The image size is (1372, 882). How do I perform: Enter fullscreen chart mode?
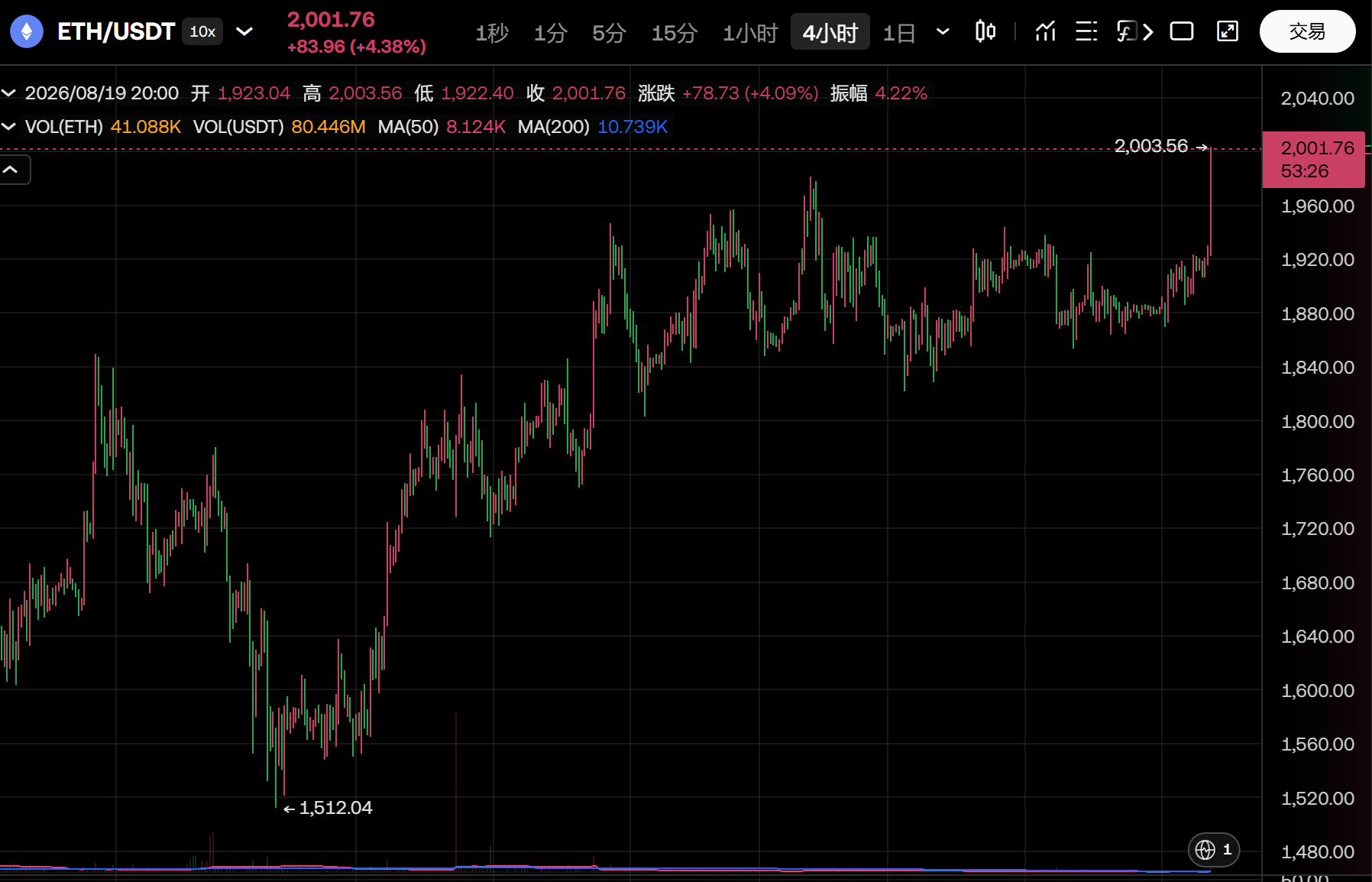1228,31
